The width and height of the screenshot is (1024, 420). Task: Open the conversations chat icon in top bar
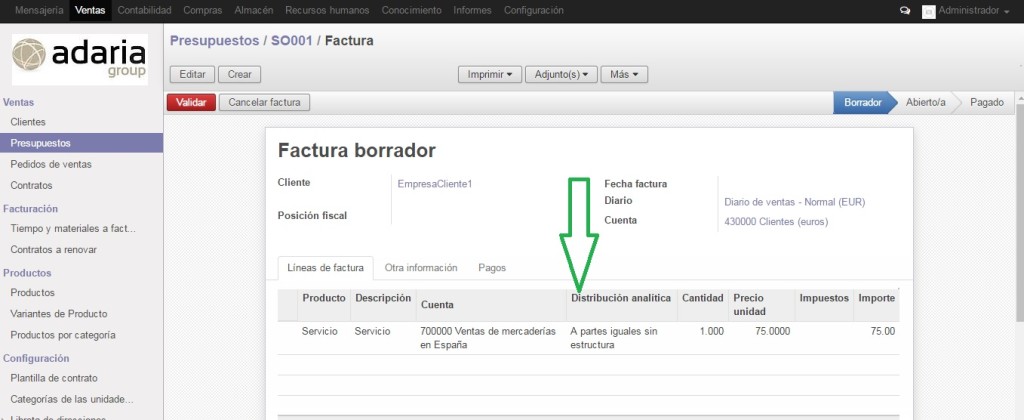pyautogui.click(x=904, y=10)
